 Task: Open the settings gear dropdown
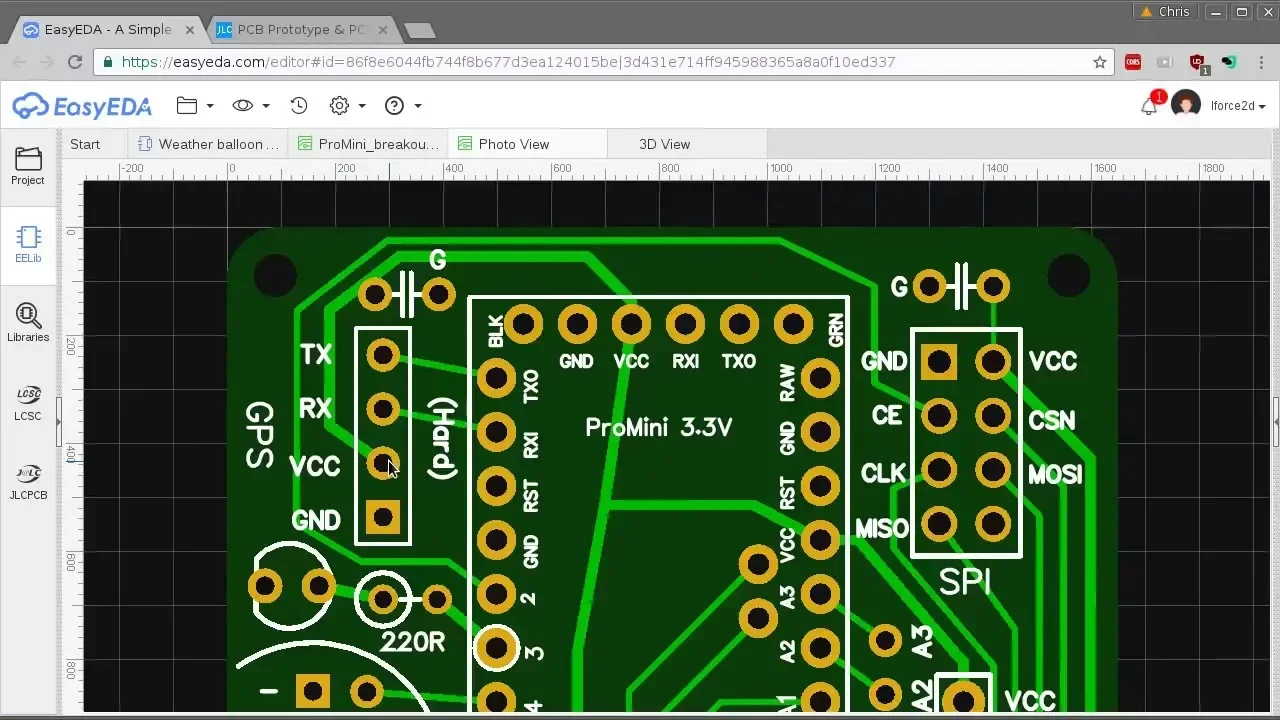(x=347, y=106)
